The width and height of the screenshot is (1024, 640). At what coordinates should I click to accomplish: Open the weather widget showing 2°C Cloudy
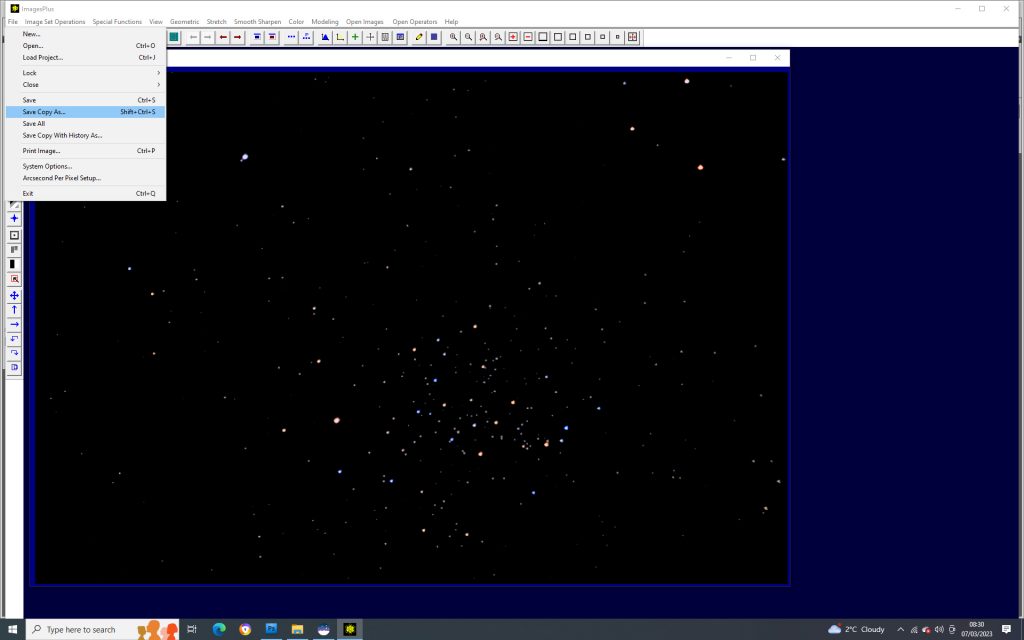856,630
